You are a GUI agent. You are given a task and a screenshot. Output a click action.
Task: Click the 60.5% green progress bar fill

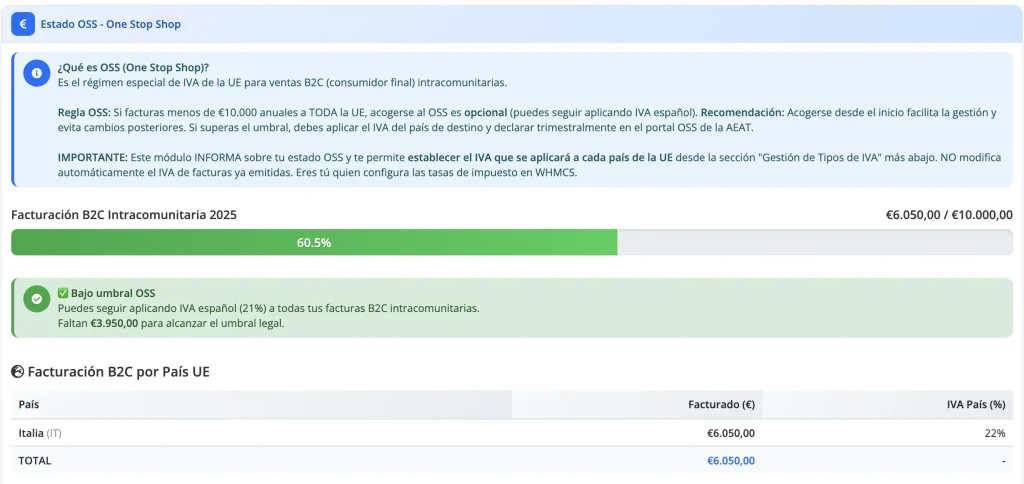314,242
